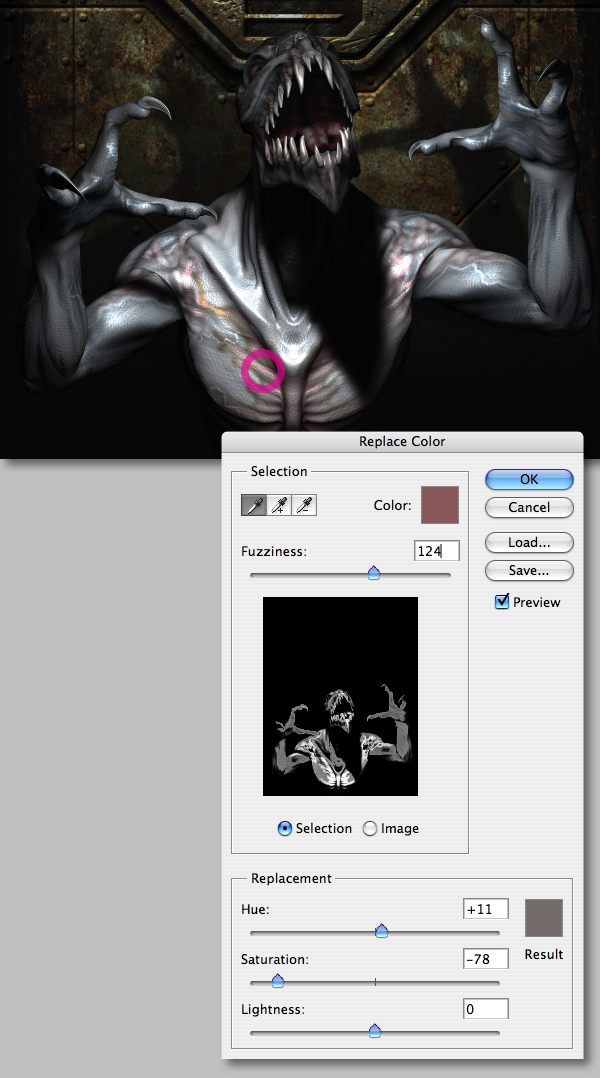The height and width of the screenshot is (1078, 600).
Task: Click the Saturation value field
Action: 486,958
